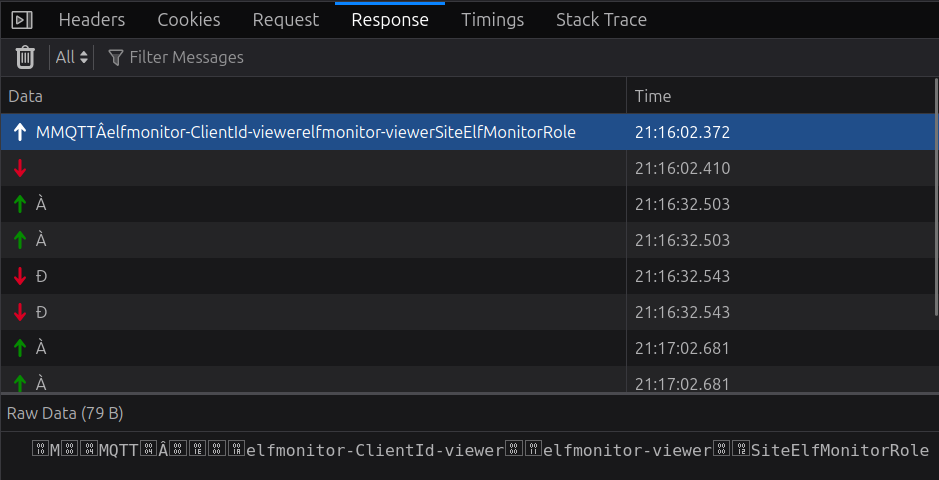
Task: Click the Raw Data (79 B) header
Action: [65, 413]
